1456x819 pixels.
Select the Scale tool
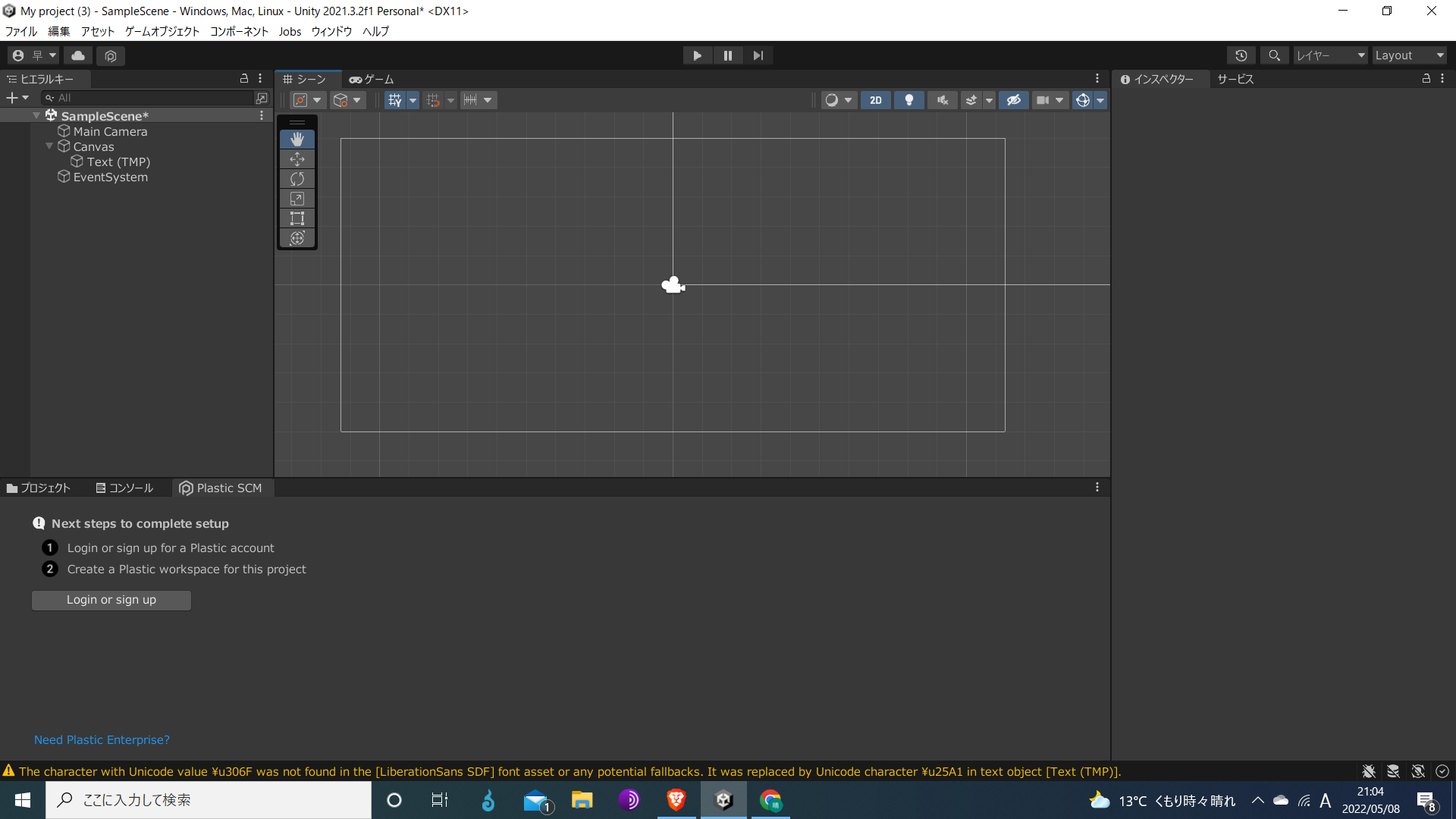(297, 199)
